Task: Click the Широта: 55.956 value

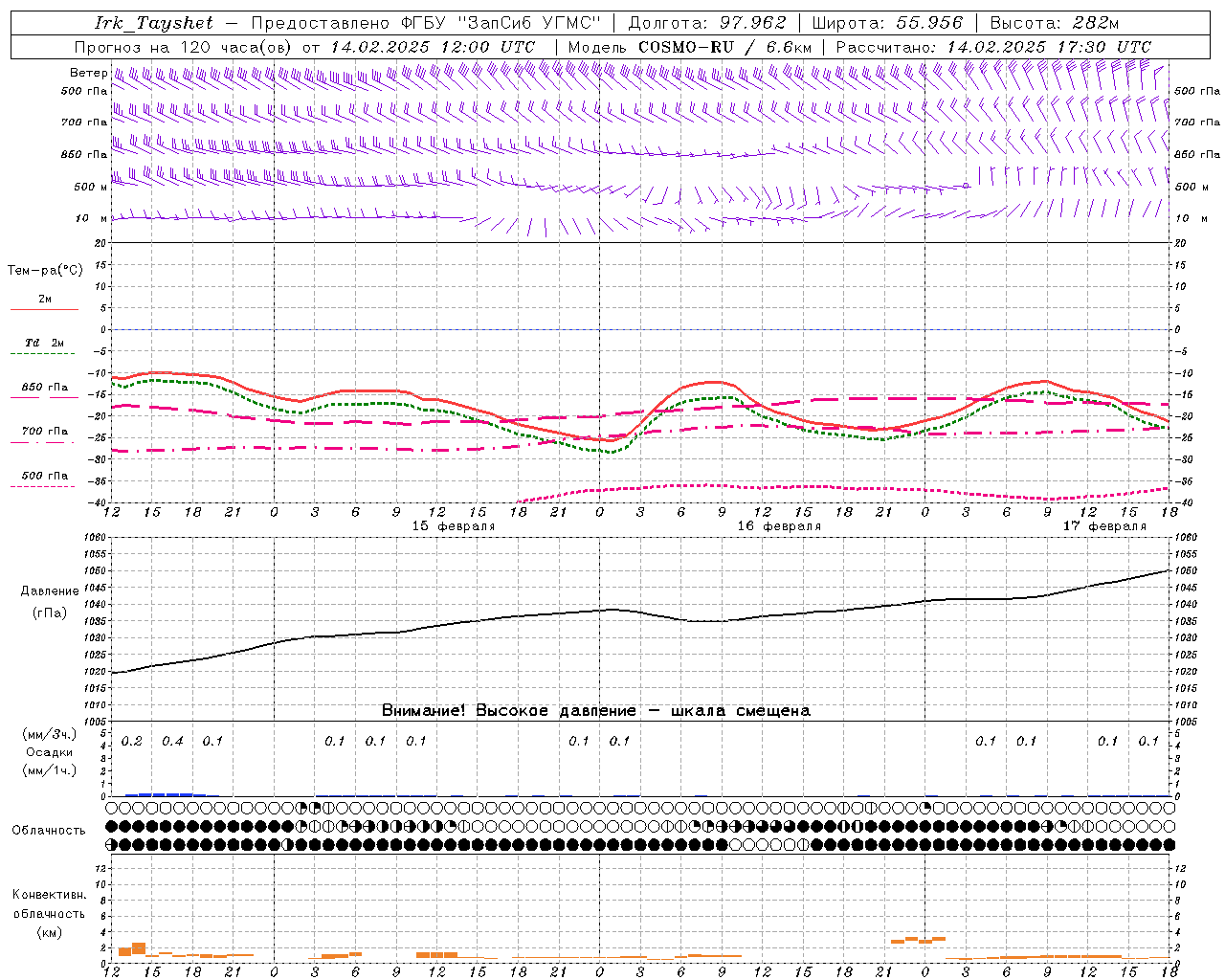Action: (x=887, y=23)
